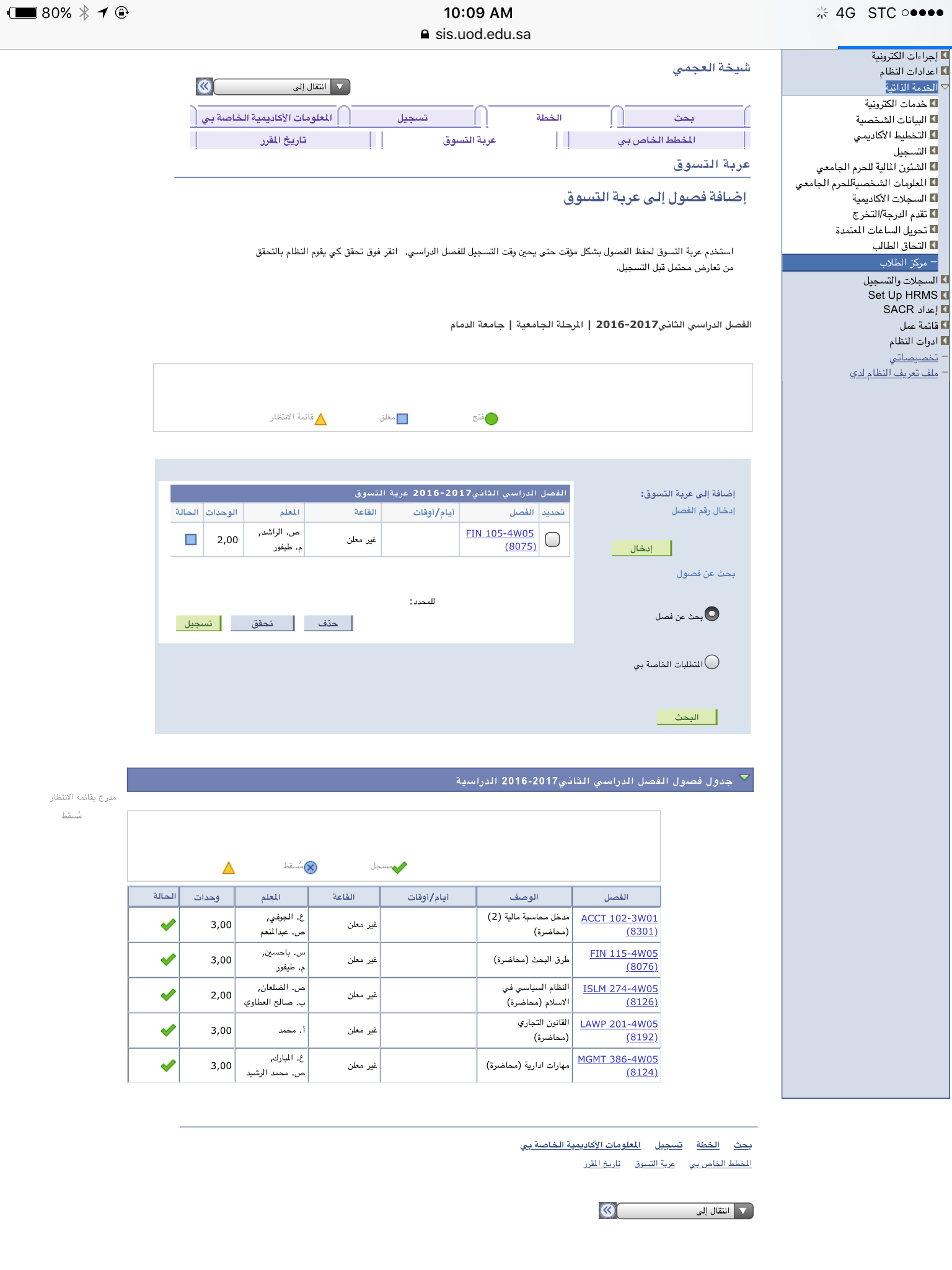Expand 'التخطيط الأكاديمي' sidebar item
This screenshot has width=952, height=1270.
coord(933,134)
